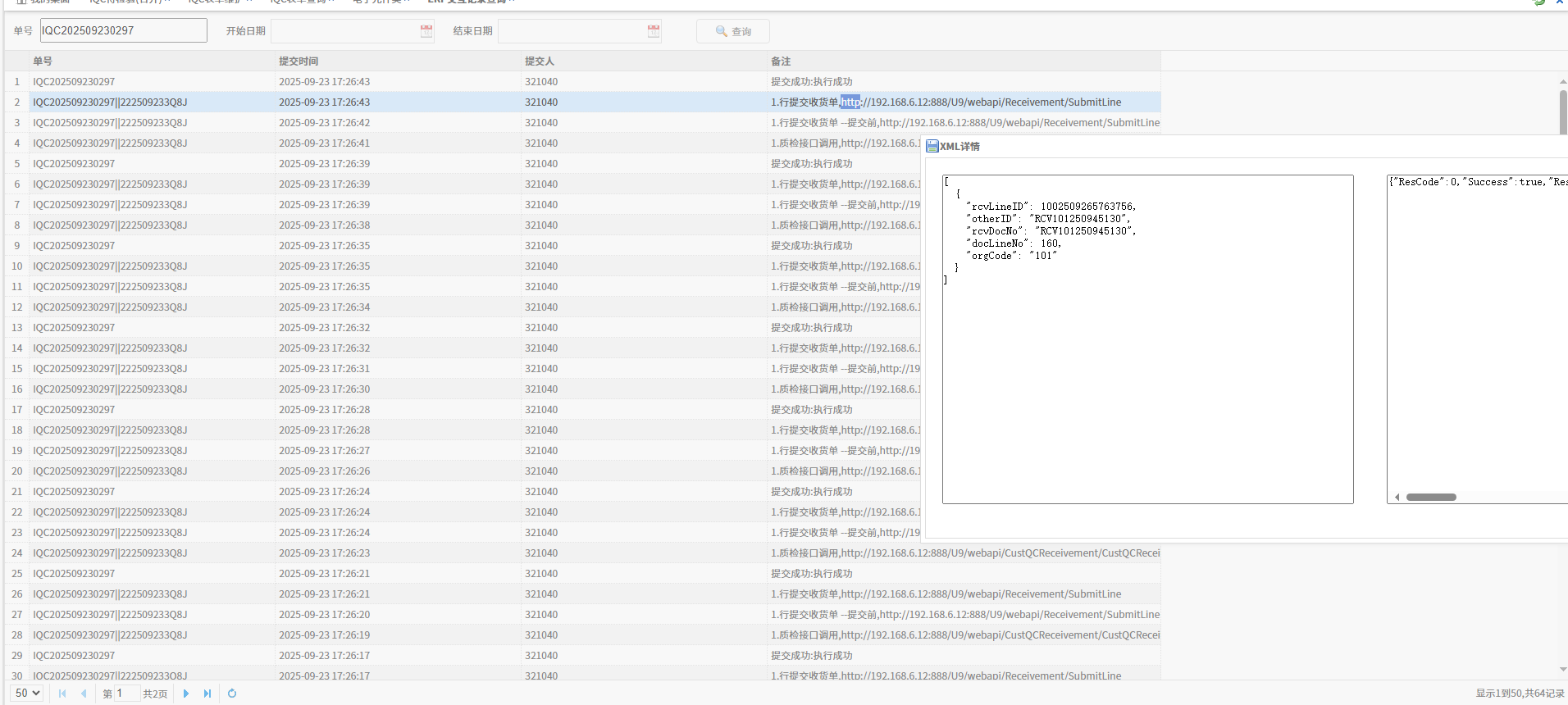Go to the previous page

pos(84,694)
